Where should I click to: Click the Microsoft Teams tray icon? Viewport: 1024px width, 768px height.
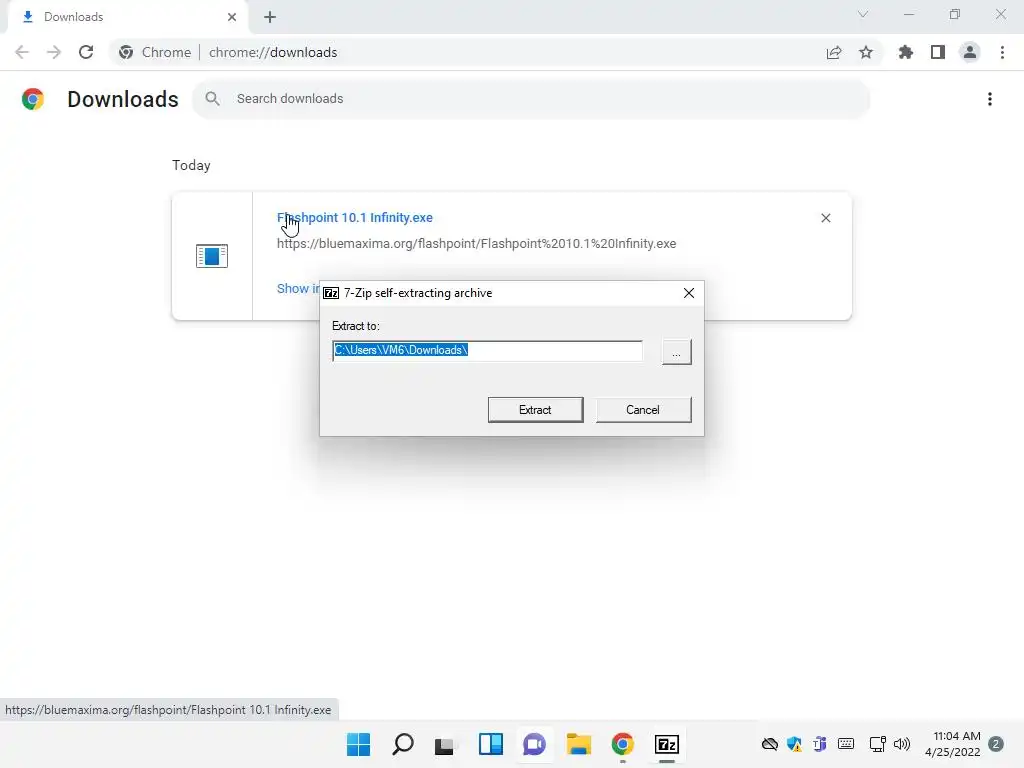(820, 744)
